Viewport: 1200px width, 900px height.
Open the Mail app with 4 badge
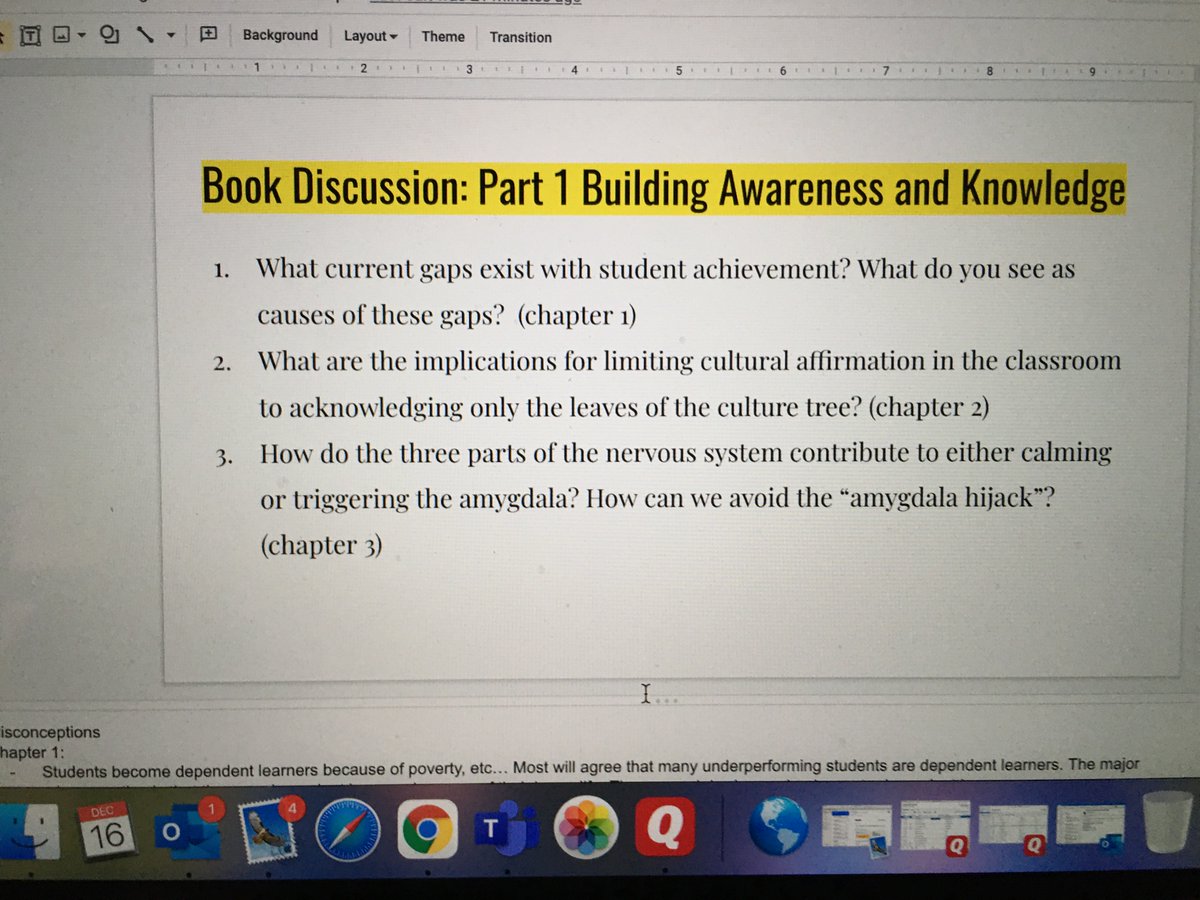point(268,829)
